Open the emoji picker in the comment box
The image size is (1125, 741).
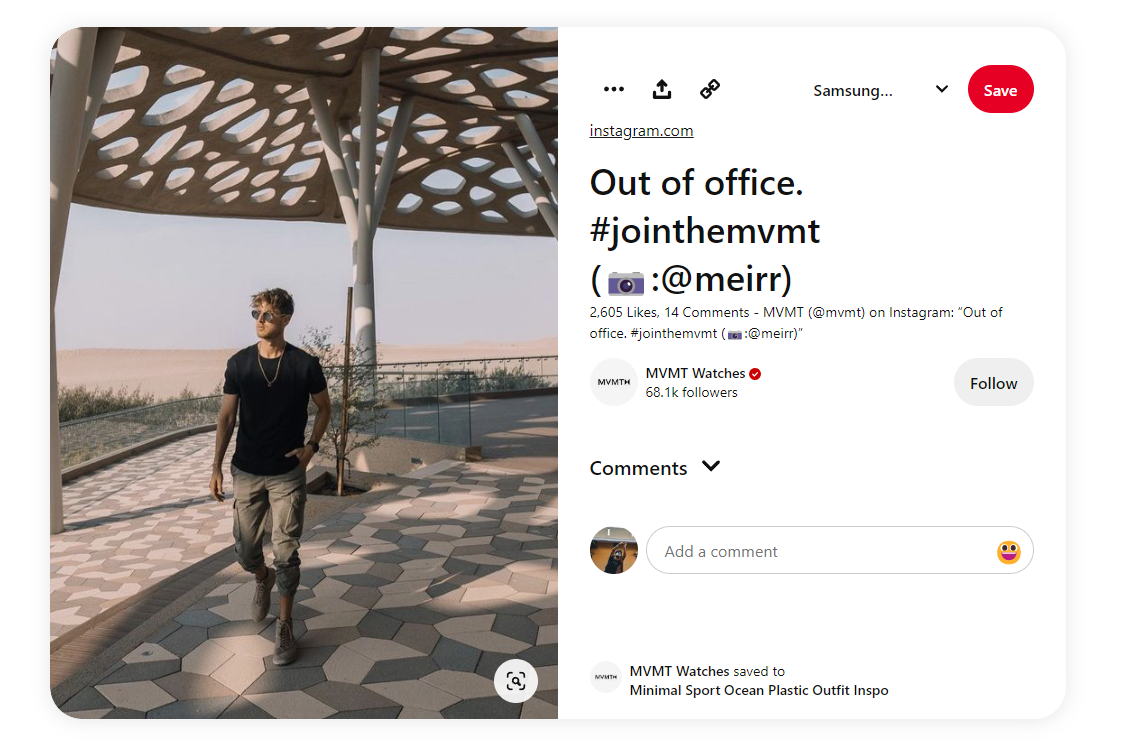1008,552
